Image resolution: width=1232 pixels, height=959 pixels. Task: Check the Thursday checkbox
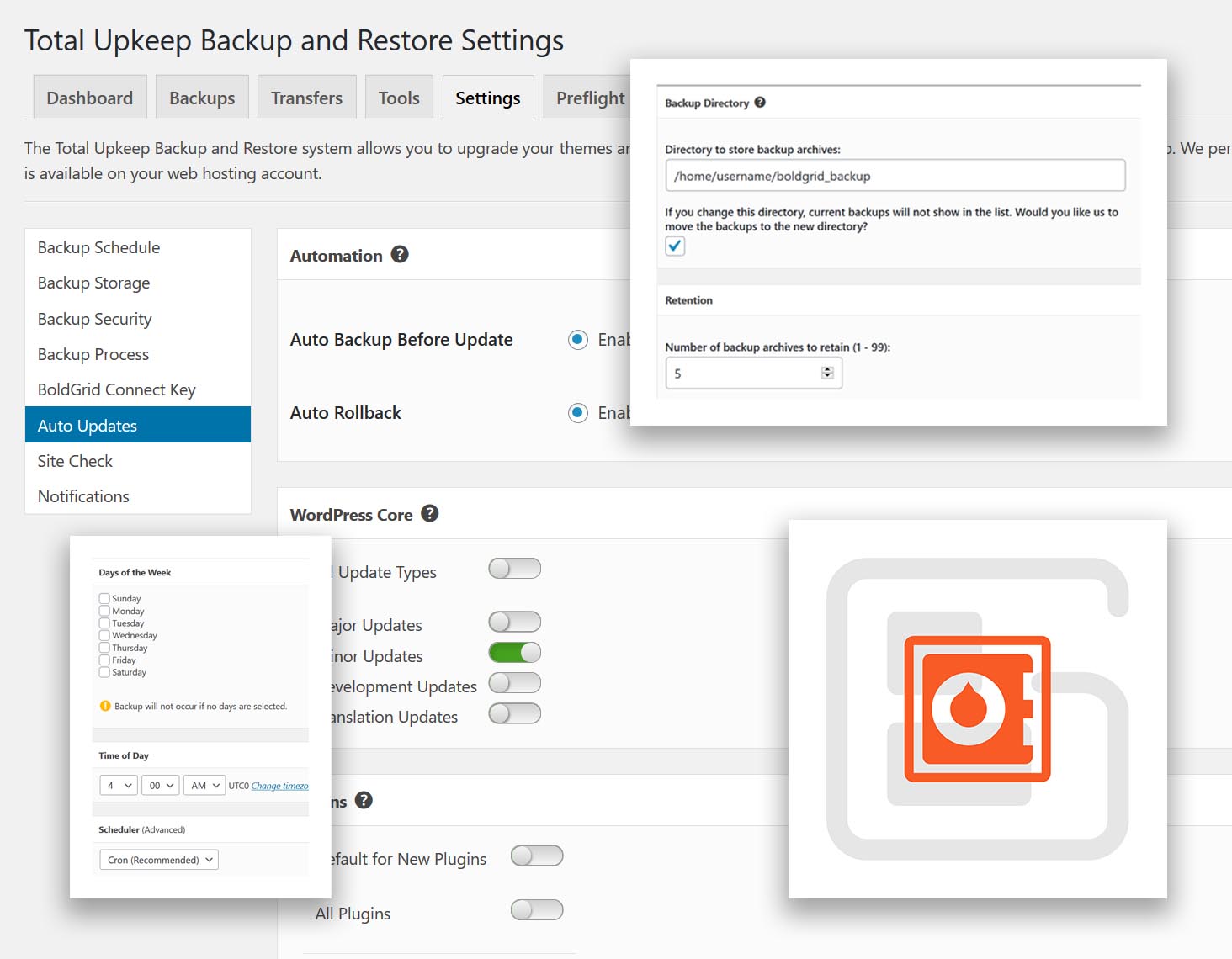104,648
